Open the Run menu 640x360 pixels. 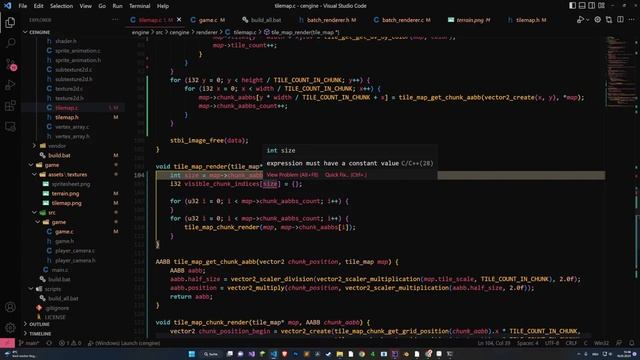[x=117, y=6]
